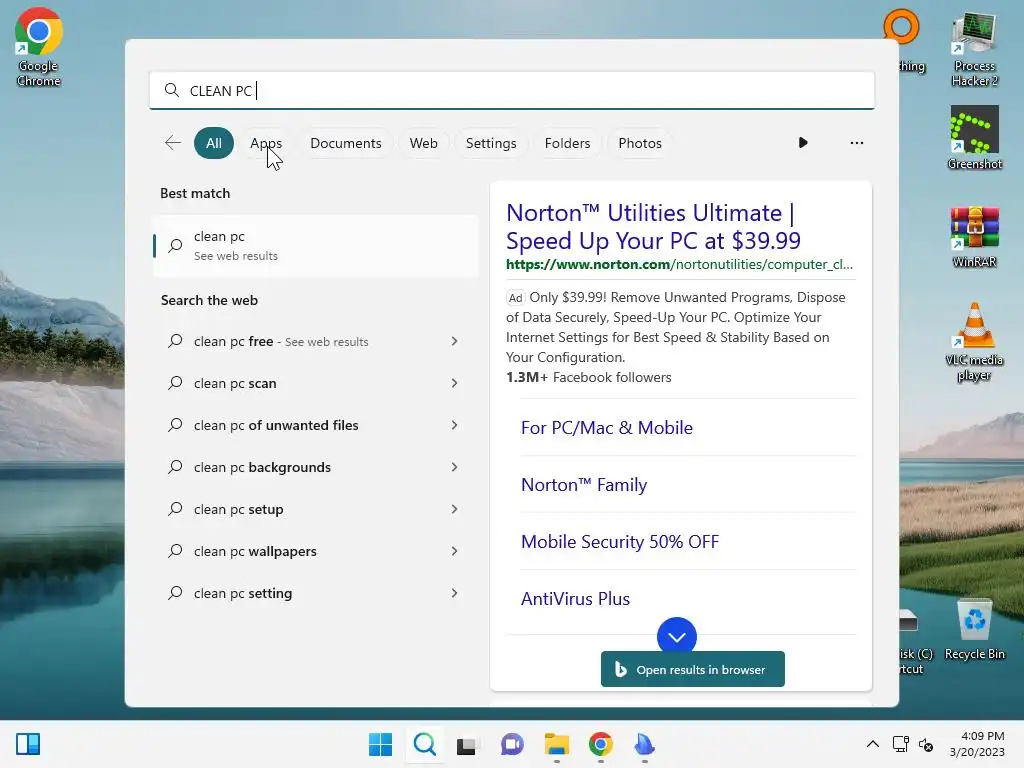This screenshot has width=1024, height=768.
Task: Open the three-dot search options menu
Action: pyautogui.click(x=857, y=143)
